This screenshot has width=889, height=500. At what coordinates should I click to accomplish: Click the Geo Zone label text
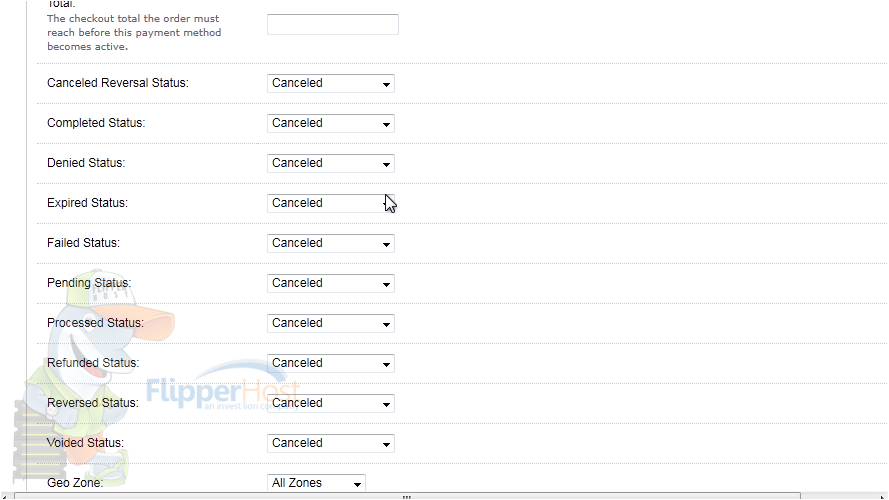click(75, 483)
